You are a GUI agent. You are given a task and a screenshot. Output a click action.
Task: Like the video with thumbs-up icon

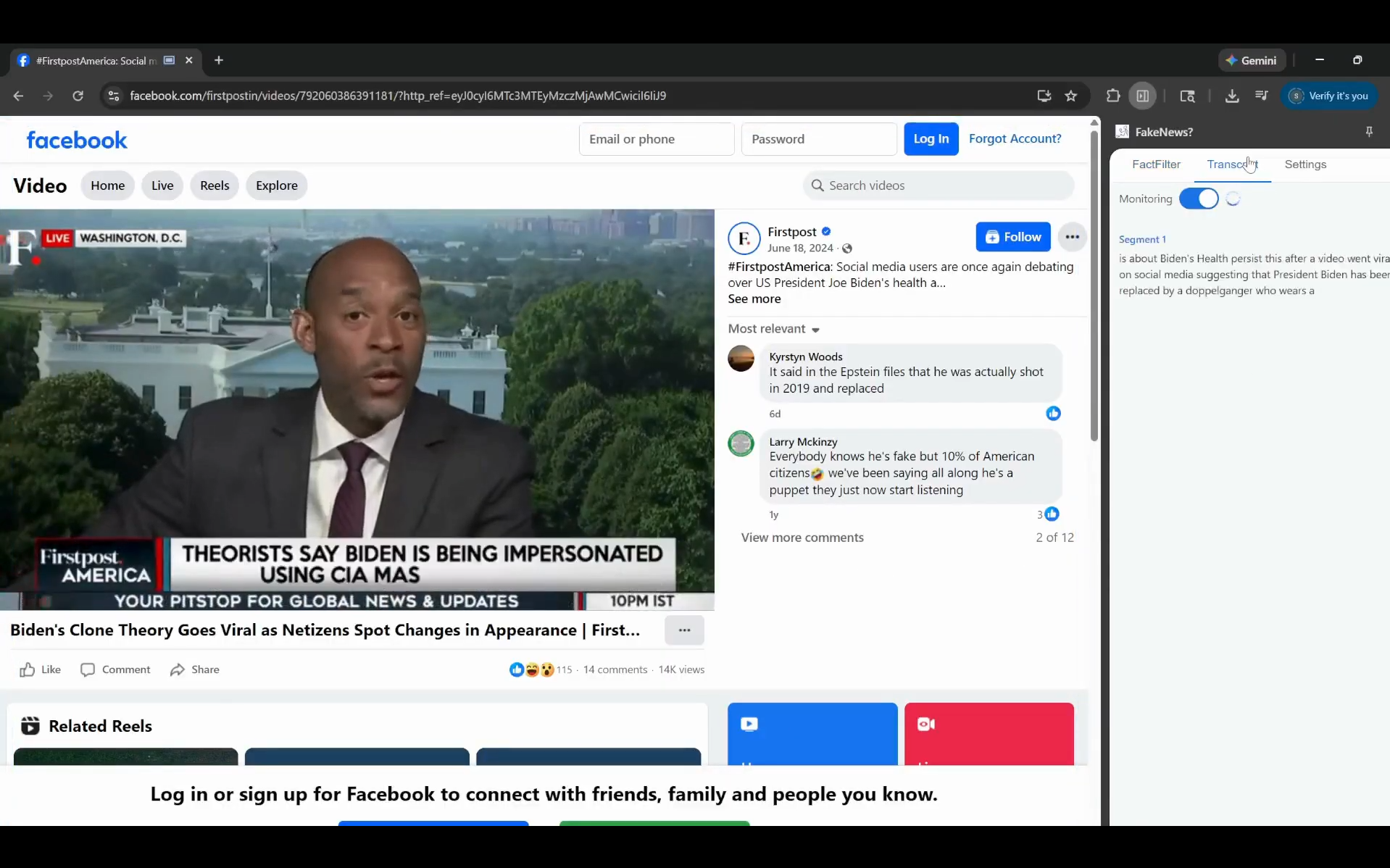(x=28, y=669)
